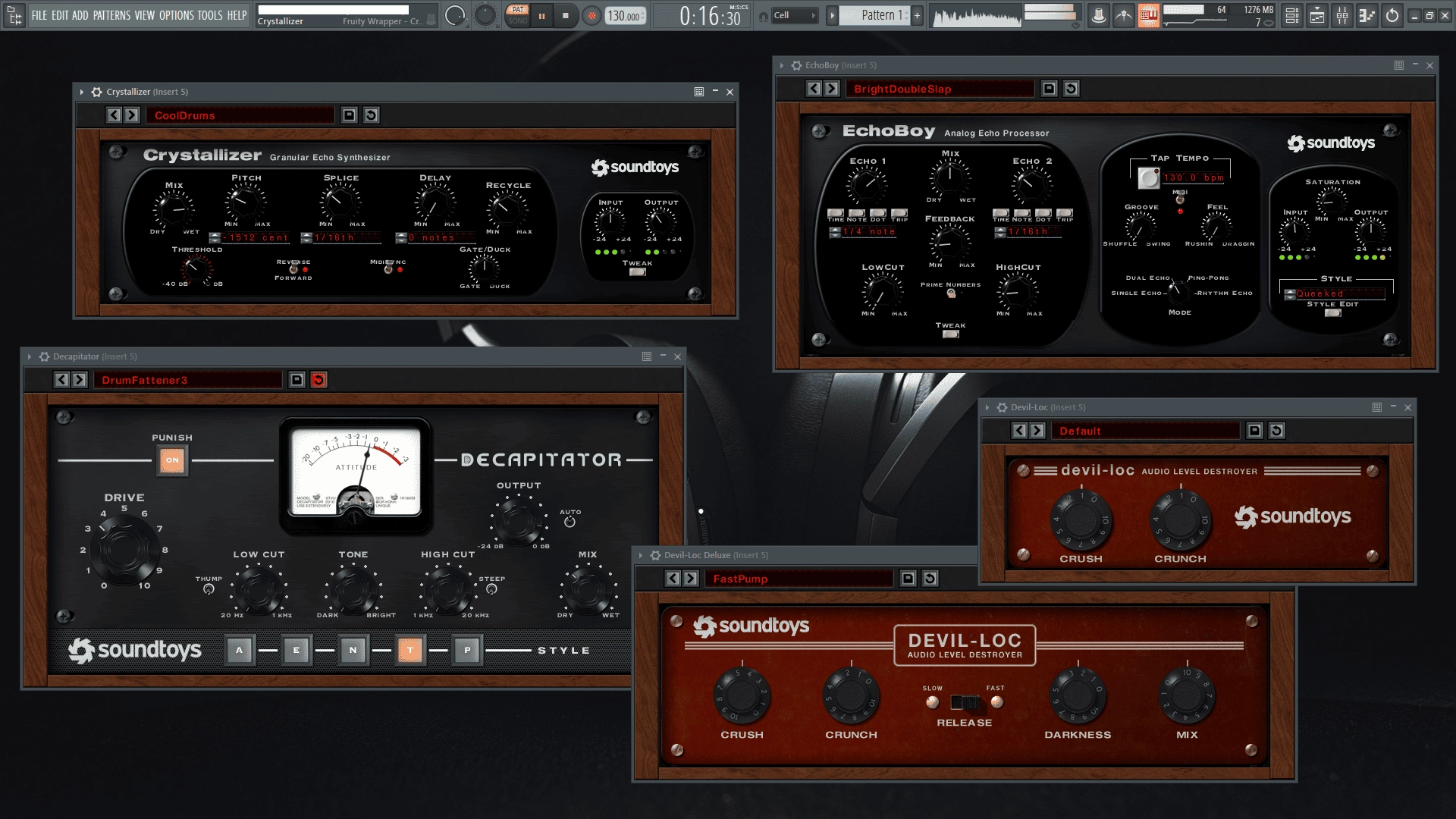This screenshot has width=1456, height=819.
Task: Reload the FastPump preset in Devil-Loc Deluxe
Action: coord(930,579)
